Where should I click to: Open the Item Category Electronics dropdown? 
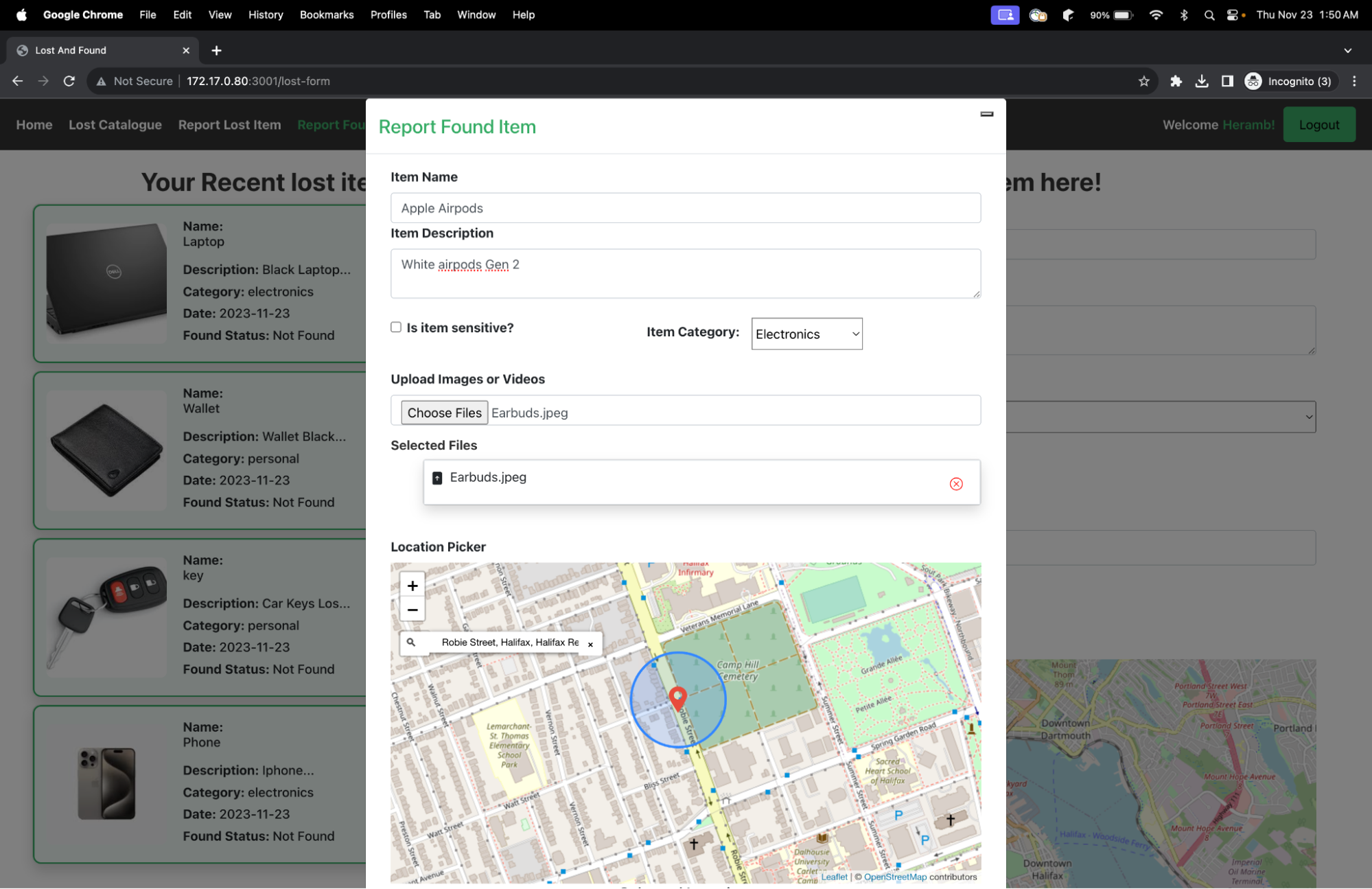806,334
